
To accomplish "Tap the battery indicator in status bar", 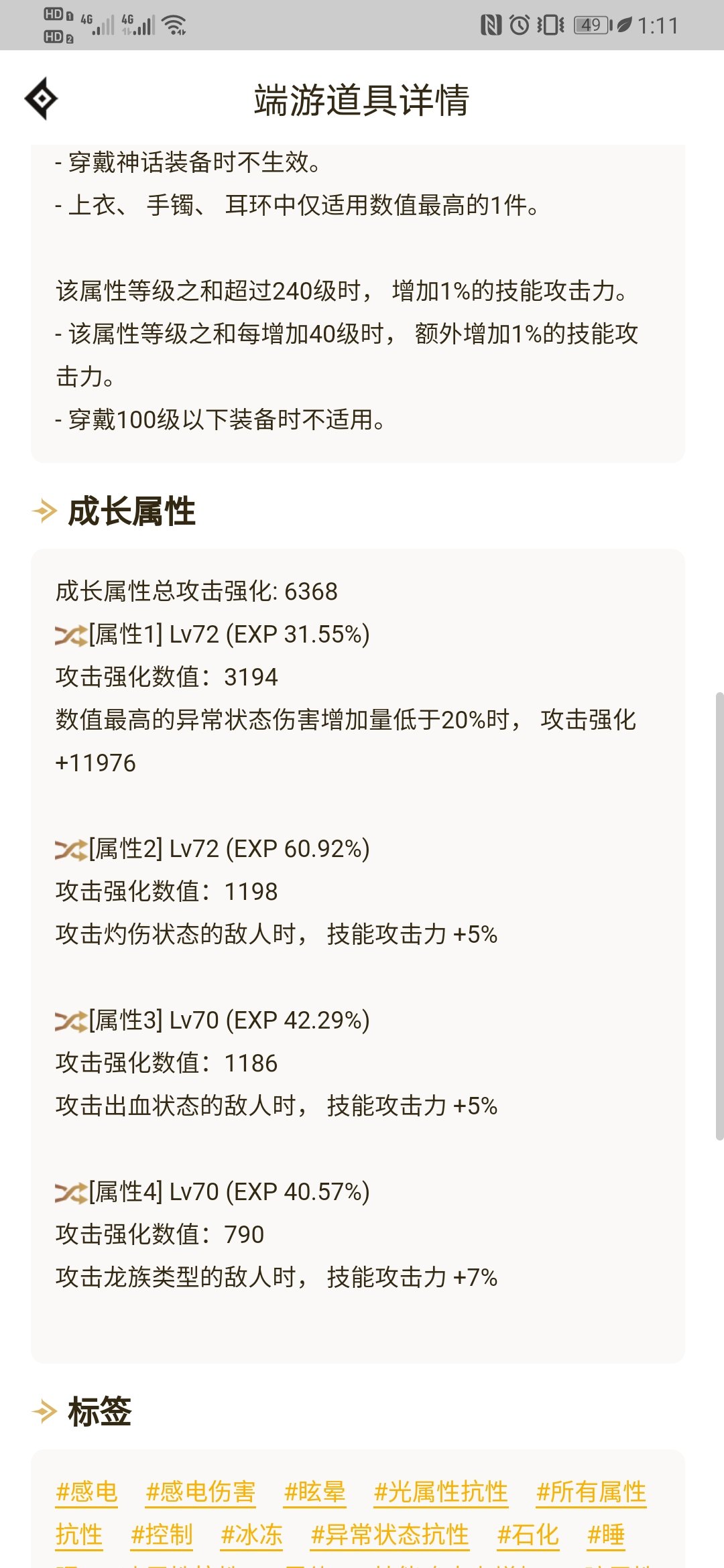I will pyautogui.click(x=593, y=25).
